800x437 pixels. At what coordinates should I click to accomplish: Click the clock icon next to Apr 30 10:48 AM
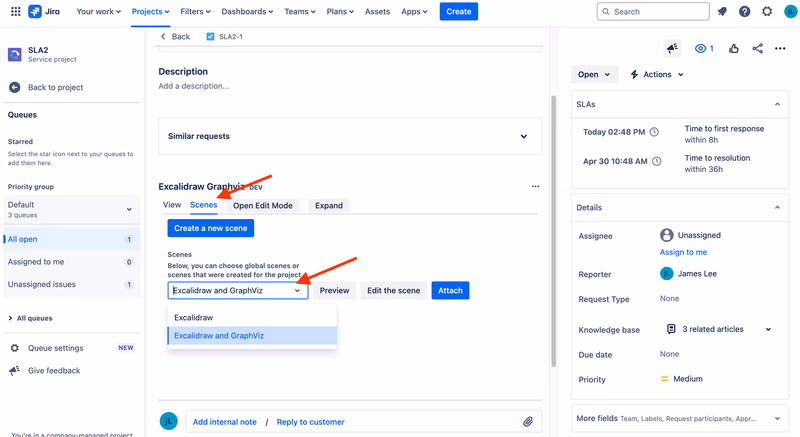click(x=657, y=161)
